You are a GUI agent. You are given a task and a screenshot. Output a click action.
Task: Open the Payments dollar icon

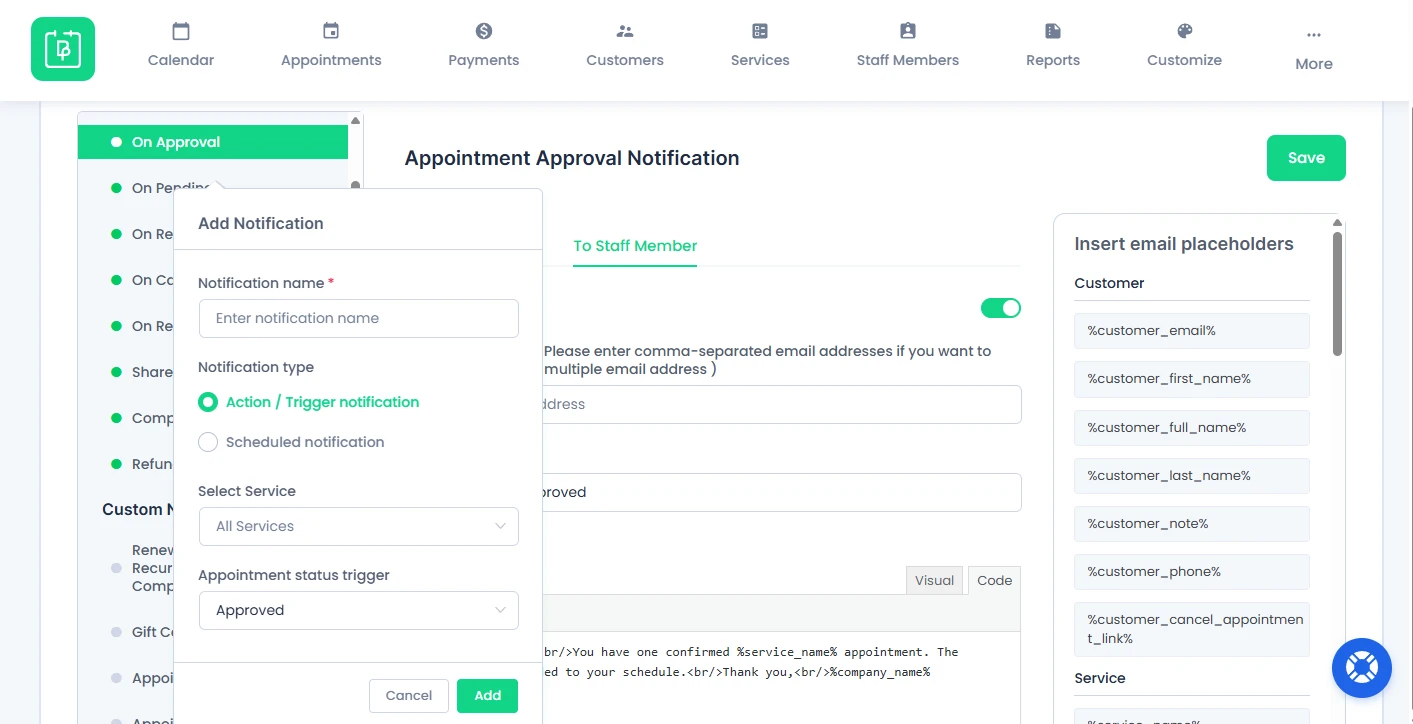(x=484, y=31)
